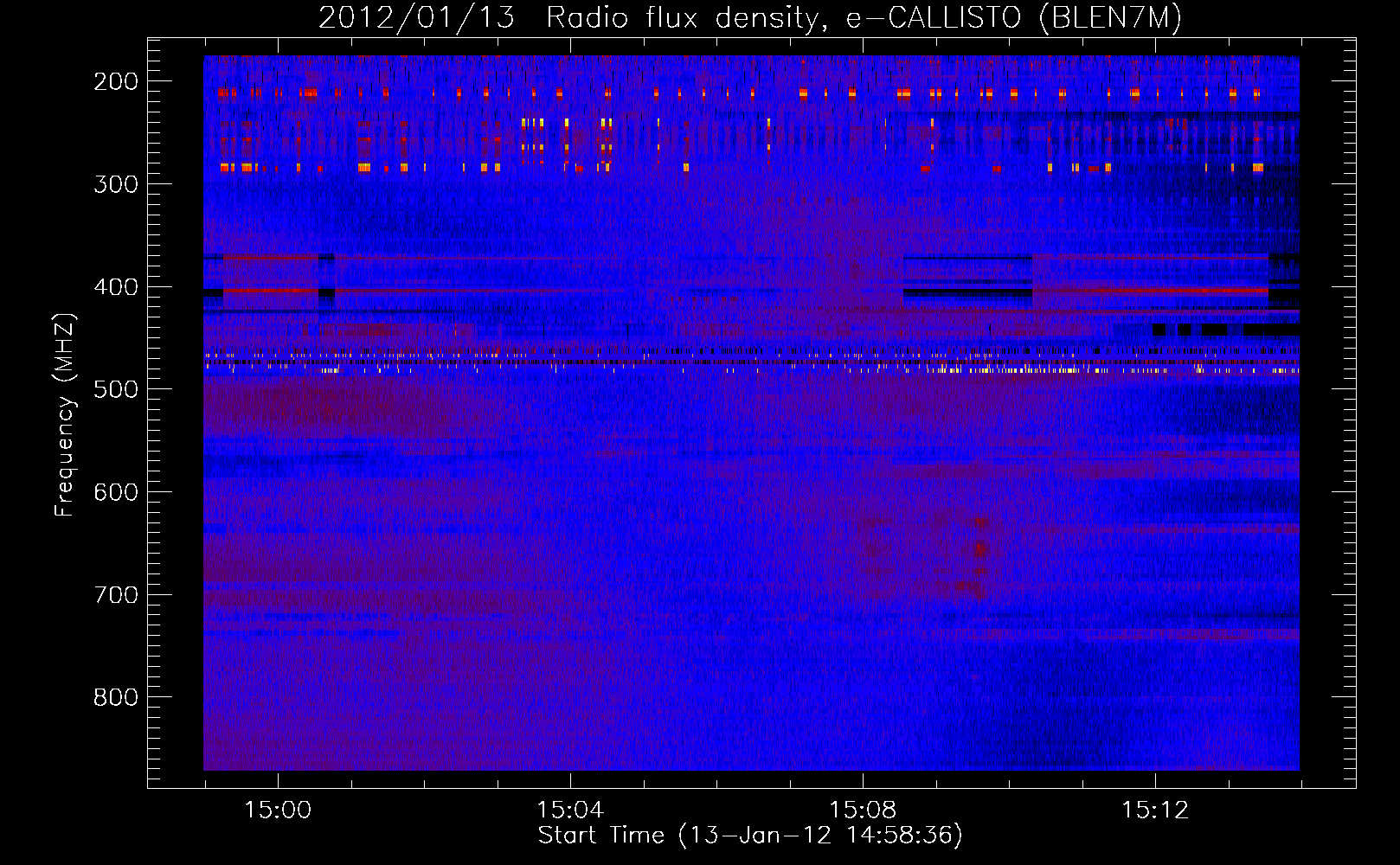1400x865 pixels.
Task: Click the 600 frequency tick label
Action: pos(116,492)
